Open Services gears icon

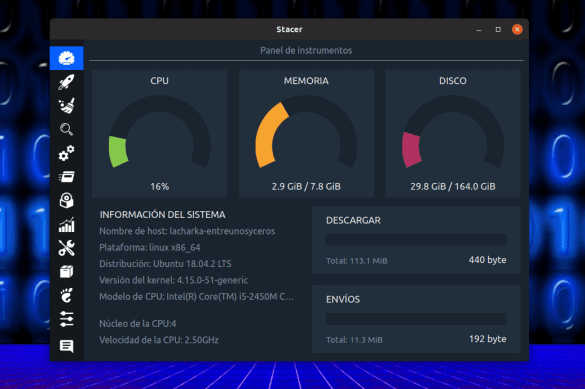point(66,153)
